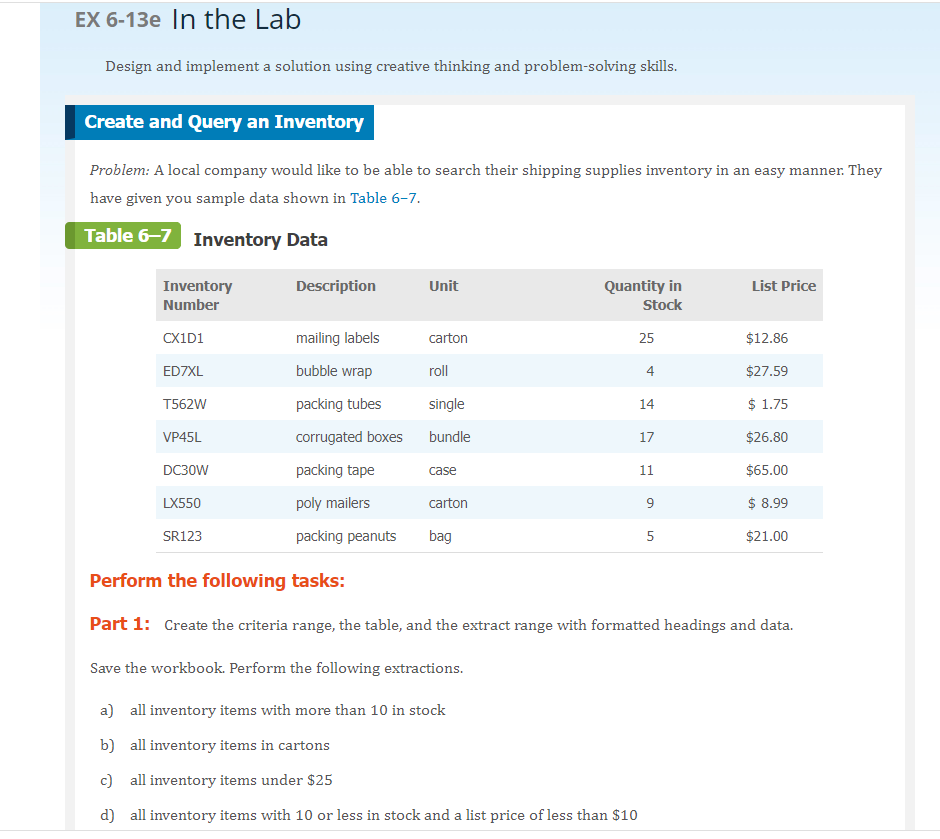The image size is (940, 839).
Task: Click the 'Inventory Number' column header
Action: point(197,295)
